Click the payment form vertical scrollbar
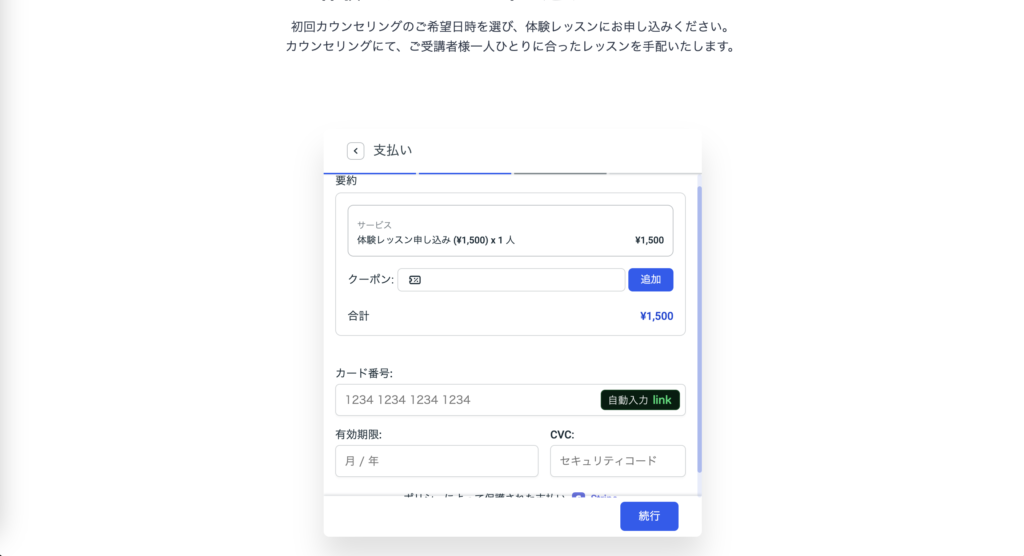The width and height of the screenshot is (1024, 556). tap(699, 330)
